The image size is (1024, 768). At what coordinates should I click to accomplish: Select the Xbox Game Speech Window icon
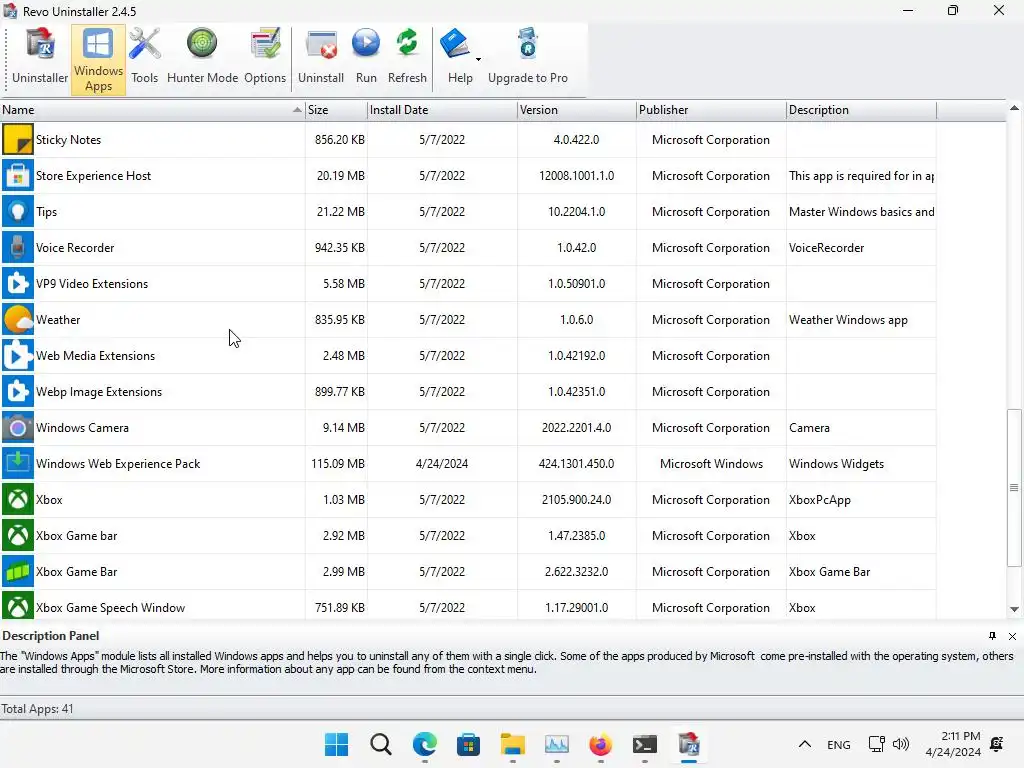[x=18, y=607]
